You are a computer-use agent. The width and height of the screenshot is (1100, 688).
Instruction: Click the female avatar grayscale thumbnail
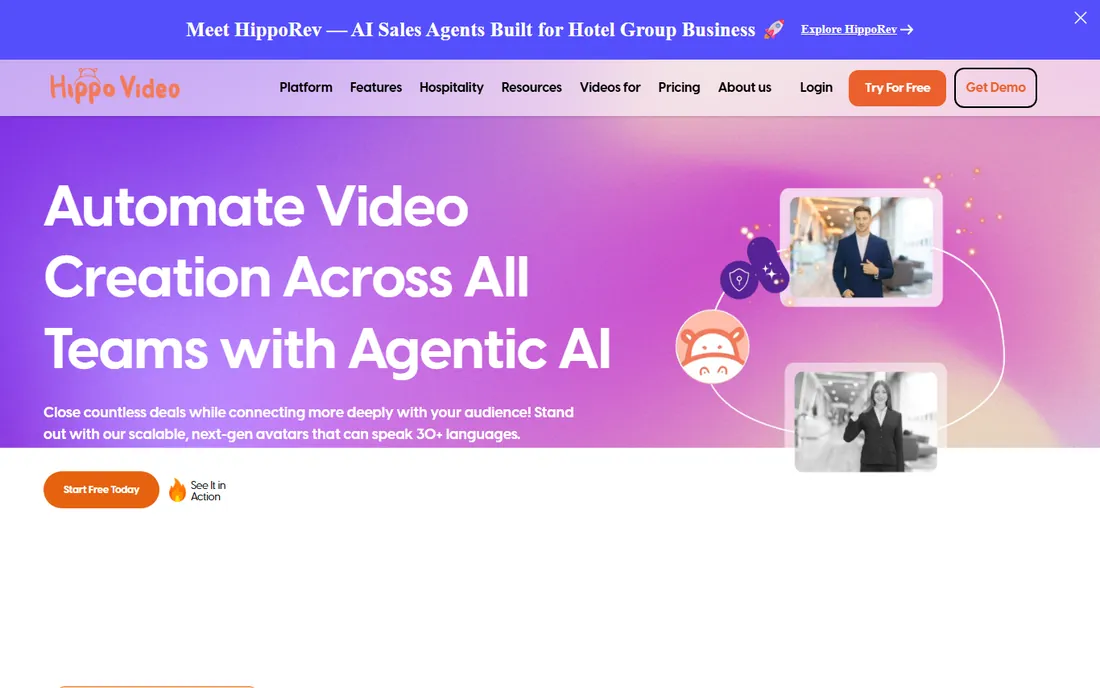[x=865, y=421]
